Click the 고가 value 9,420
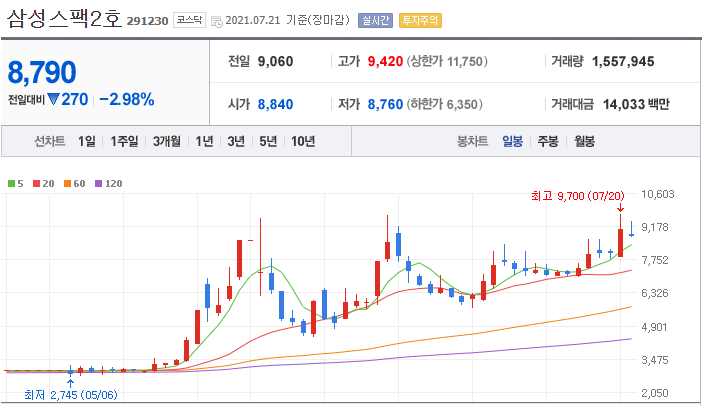702x405 pixels. [x=385, y=61]
